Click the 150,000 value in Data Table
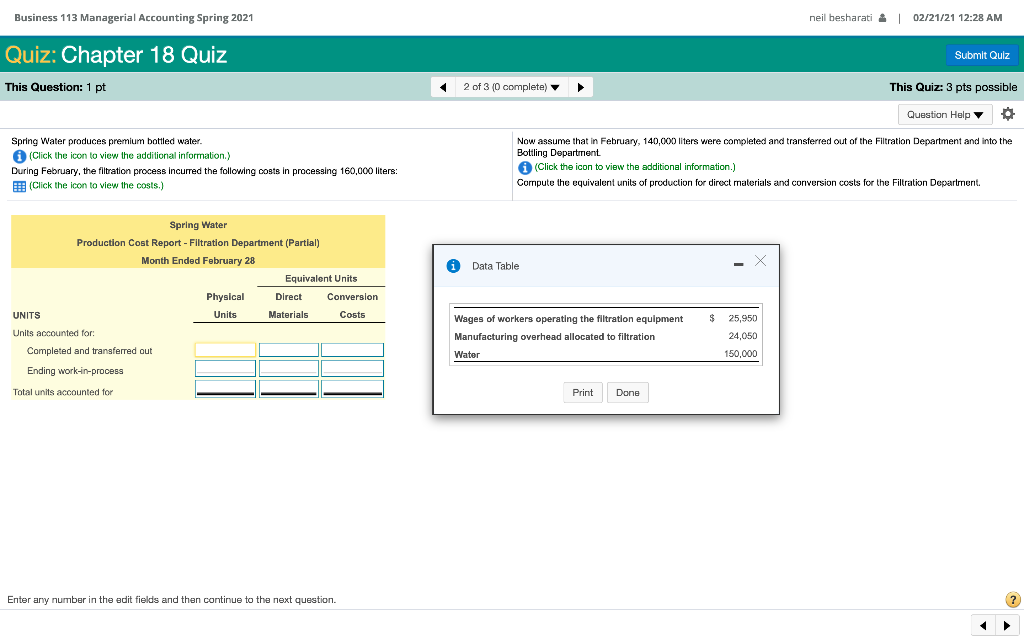The height and width of the screenshot is (640, 1024). (741, 353)
